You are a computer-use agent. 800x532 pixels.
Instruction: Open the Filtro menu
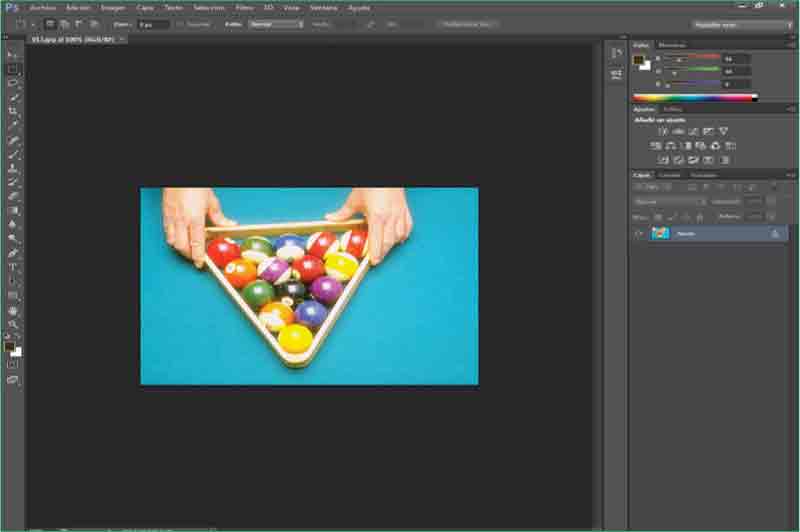point(244,7)
